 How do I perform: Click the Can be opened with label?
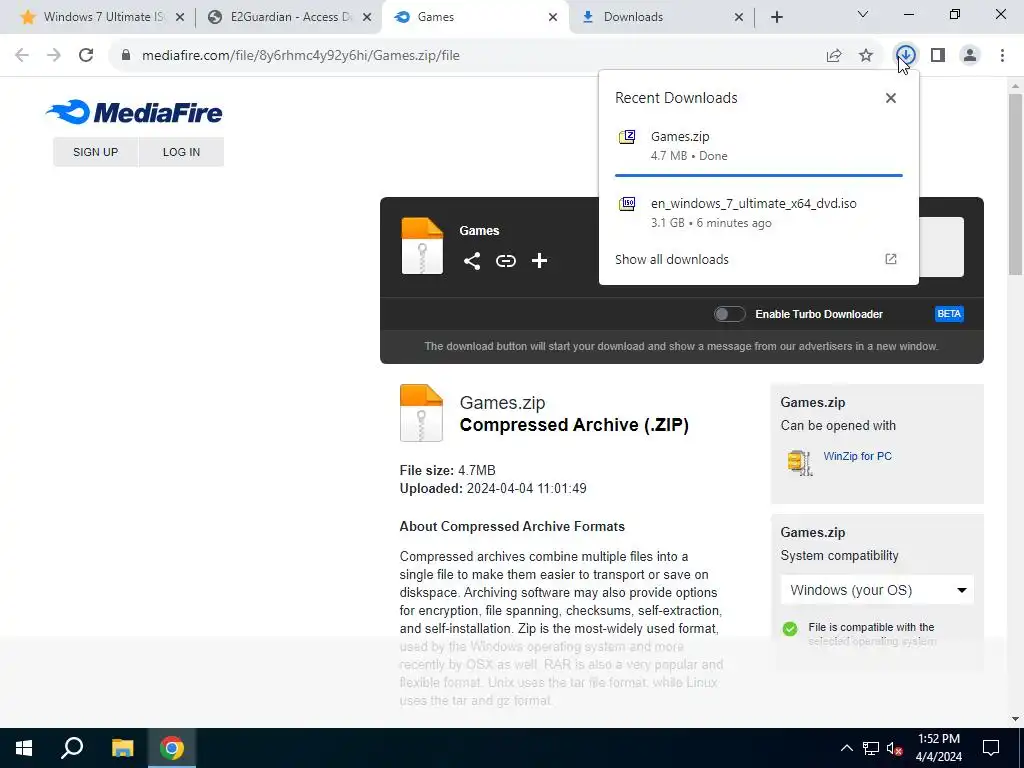click(838, 426)
